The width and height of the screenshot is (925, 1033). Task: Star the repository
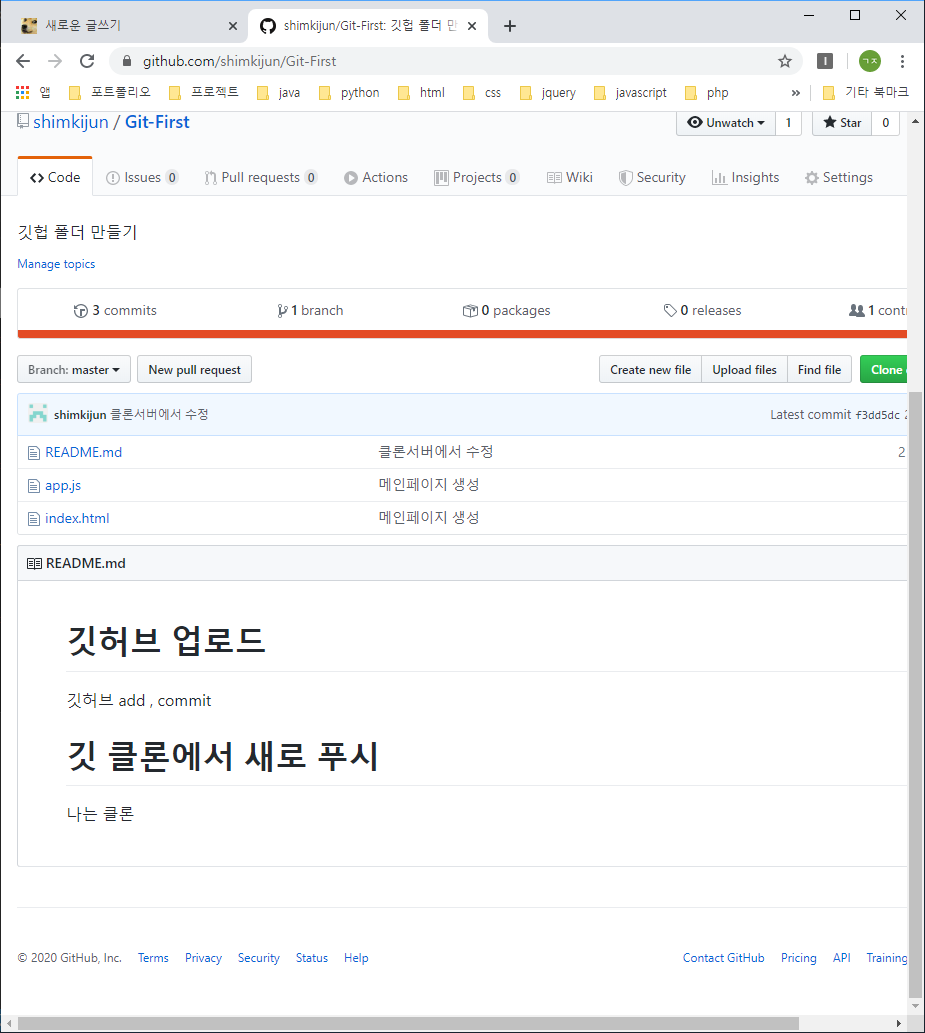[842, 123]
